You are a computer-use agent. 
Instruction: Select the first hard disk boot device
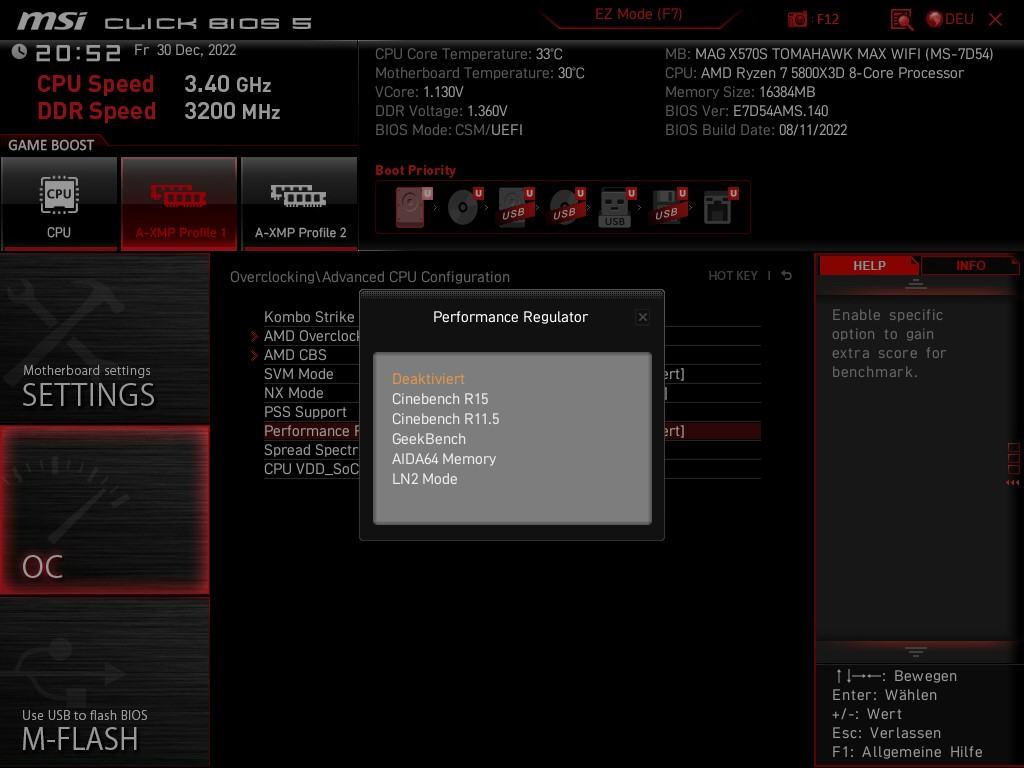[413, 207]
